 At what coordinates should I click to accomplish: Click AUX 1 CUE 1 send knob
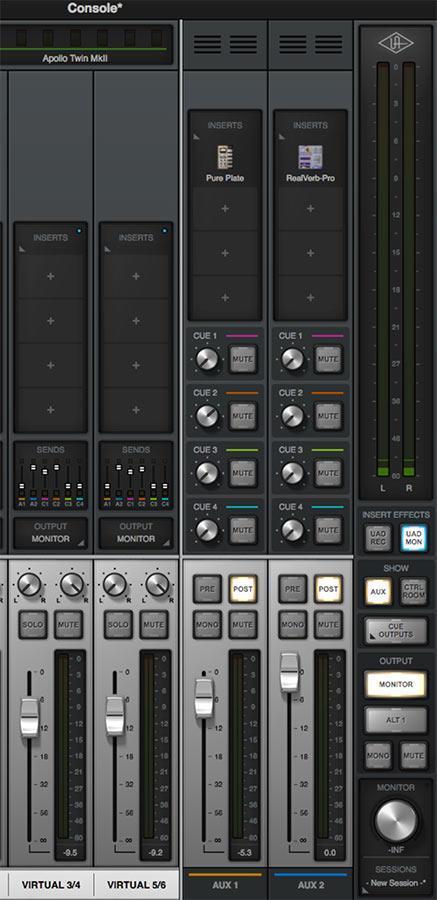coord(207,359)
